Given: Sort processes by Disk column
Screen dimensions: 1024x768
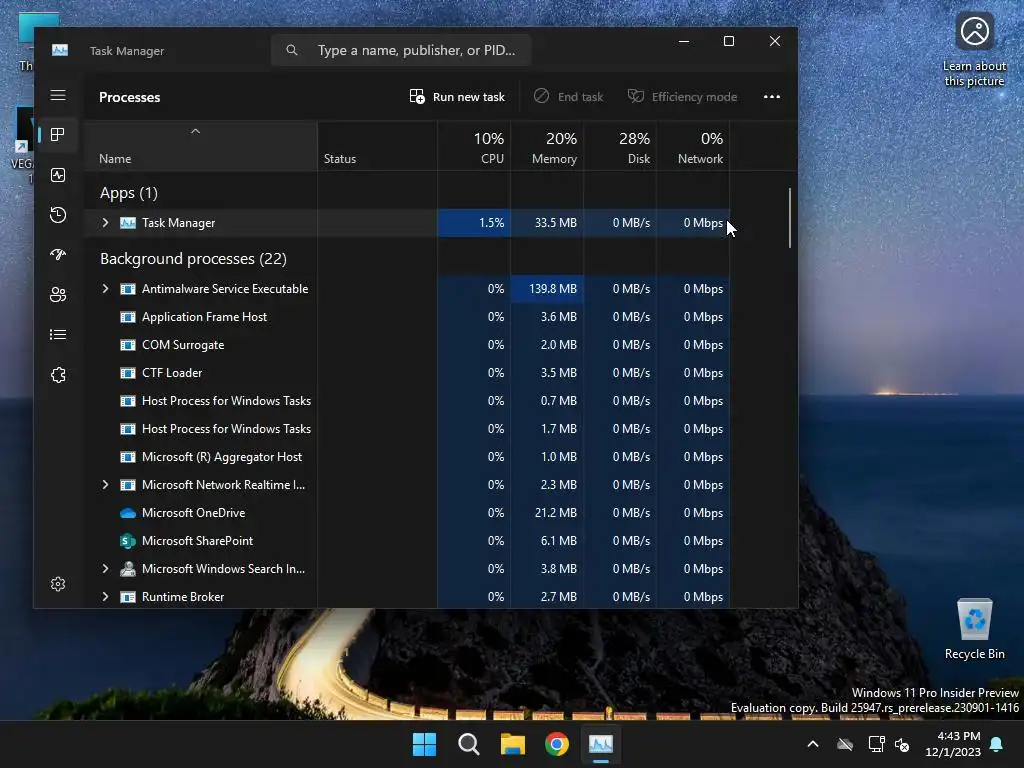Looking at the screenshot, I should point(620,147).
